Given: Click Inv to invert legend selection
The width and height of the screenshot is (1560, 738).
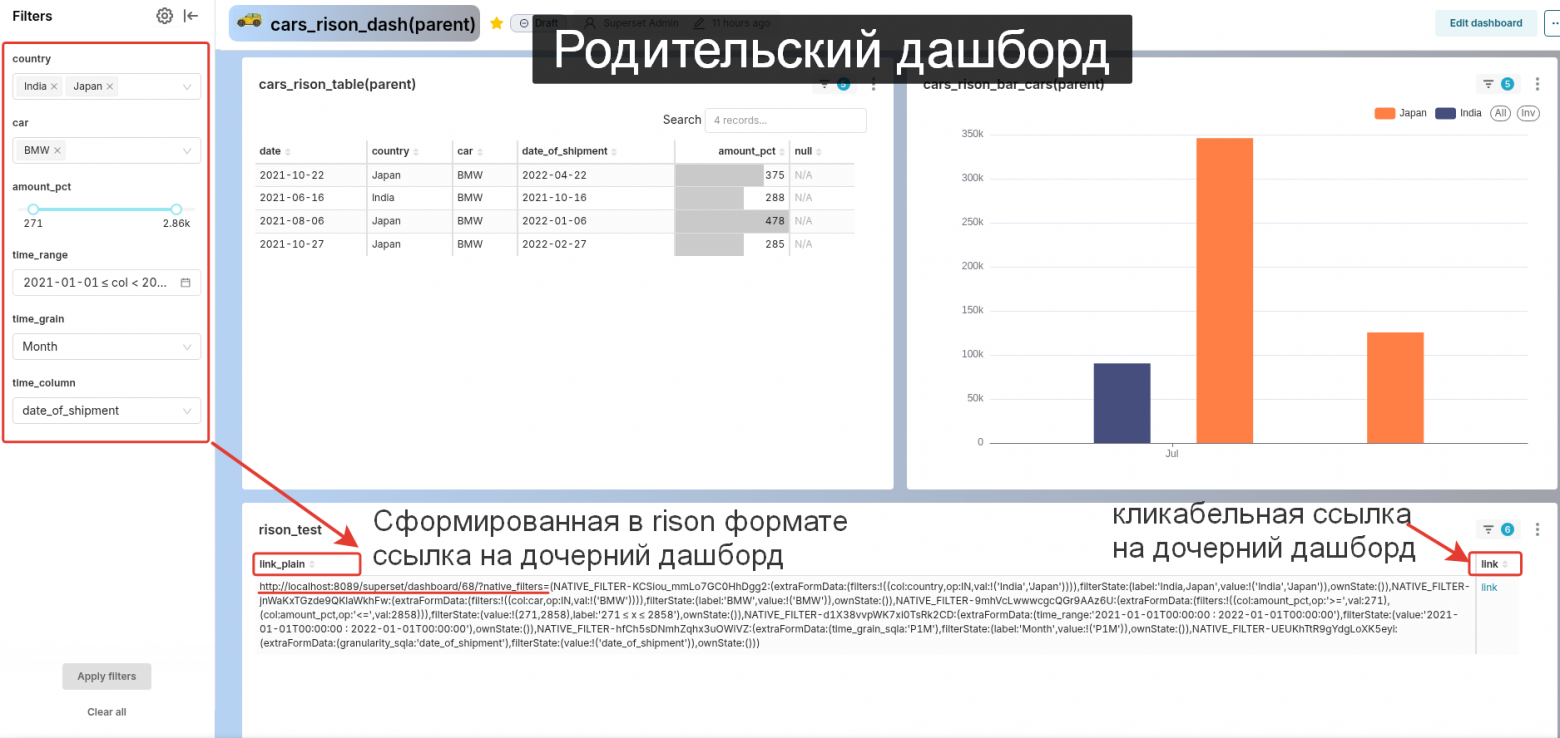Looking at the screenshot, I should click(1527, 113).
